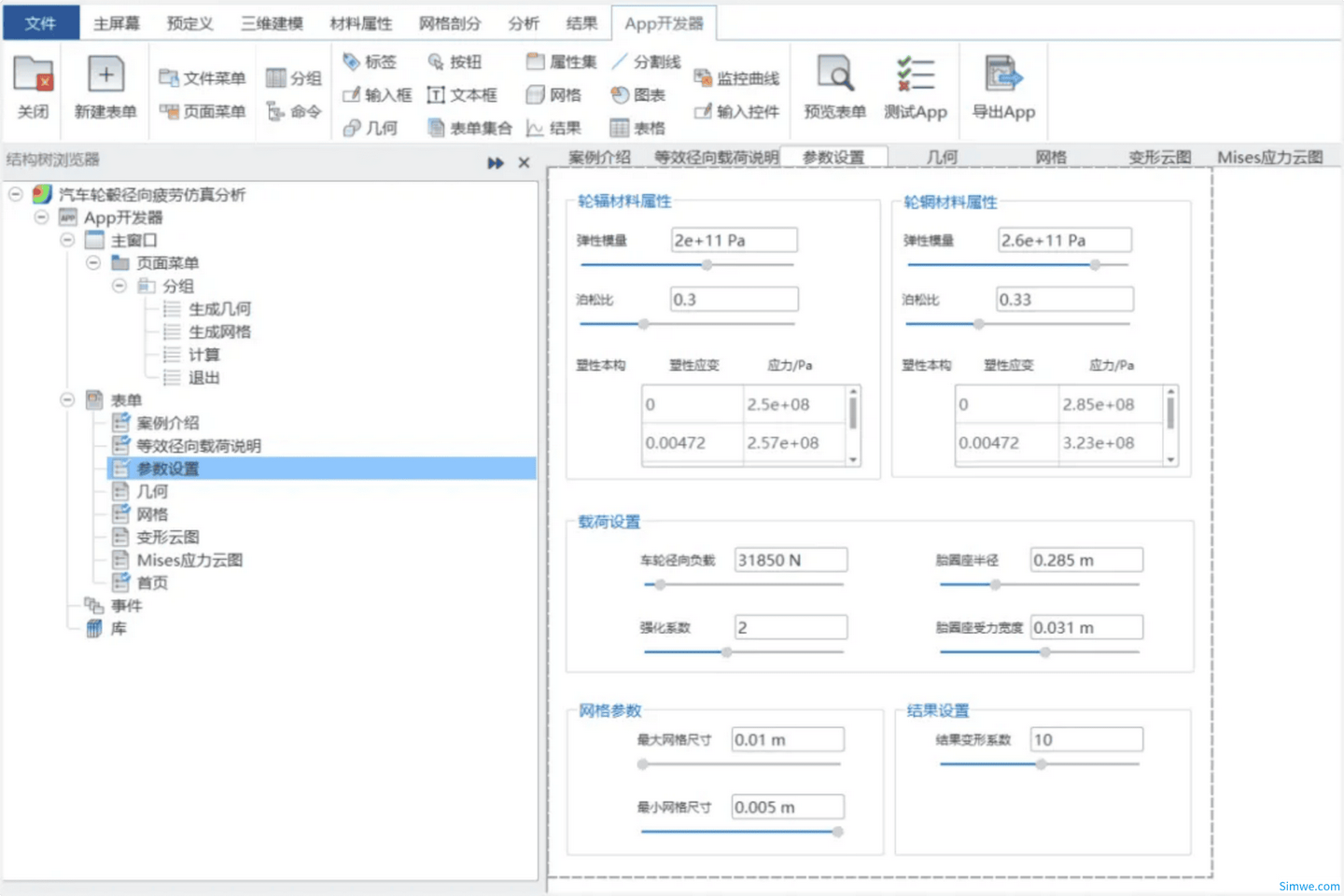Insert a 表格 element
The height and width of the screenshot is (896, 1344).
pos(637,127)
